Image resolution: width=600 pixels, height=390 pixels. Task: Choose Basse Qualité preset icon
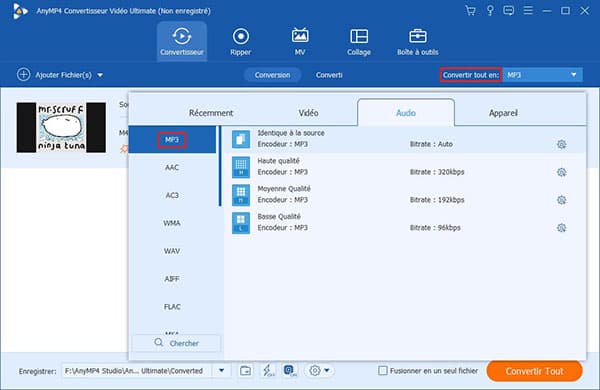pos(241,223)
